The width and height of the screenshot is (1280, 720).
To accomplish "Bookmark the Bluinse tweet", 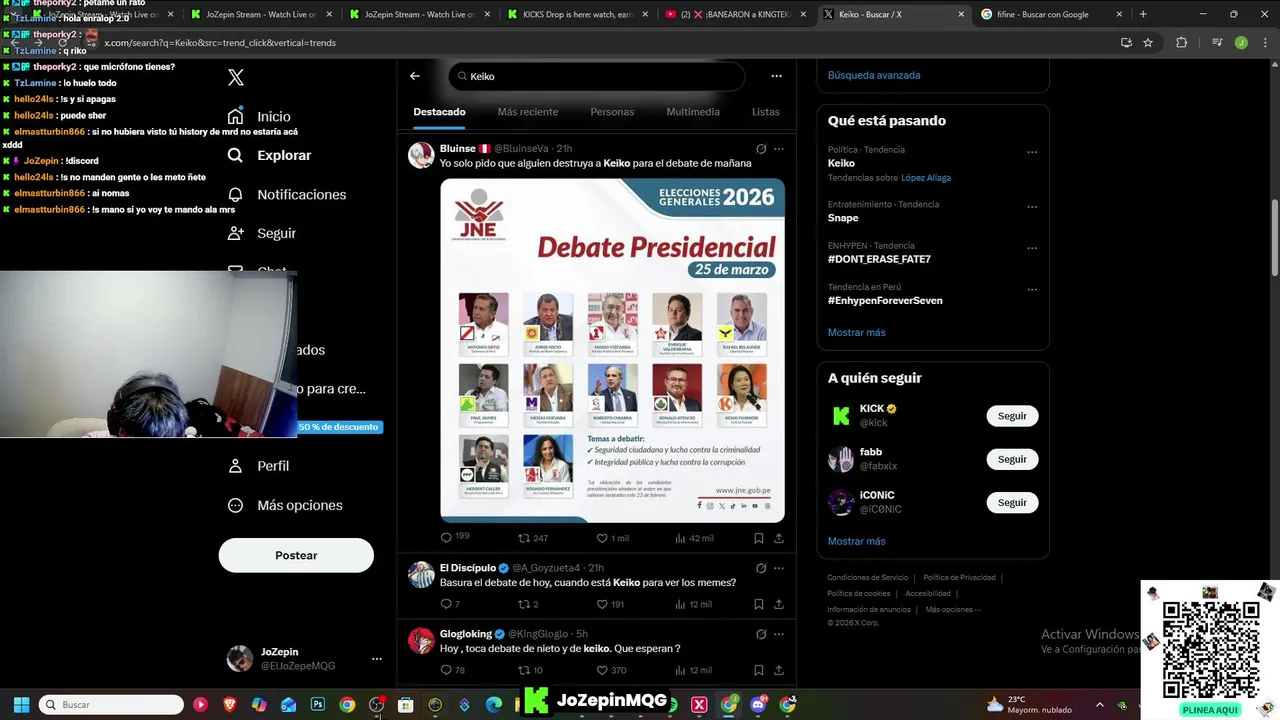I will click(x=759, y=538).
